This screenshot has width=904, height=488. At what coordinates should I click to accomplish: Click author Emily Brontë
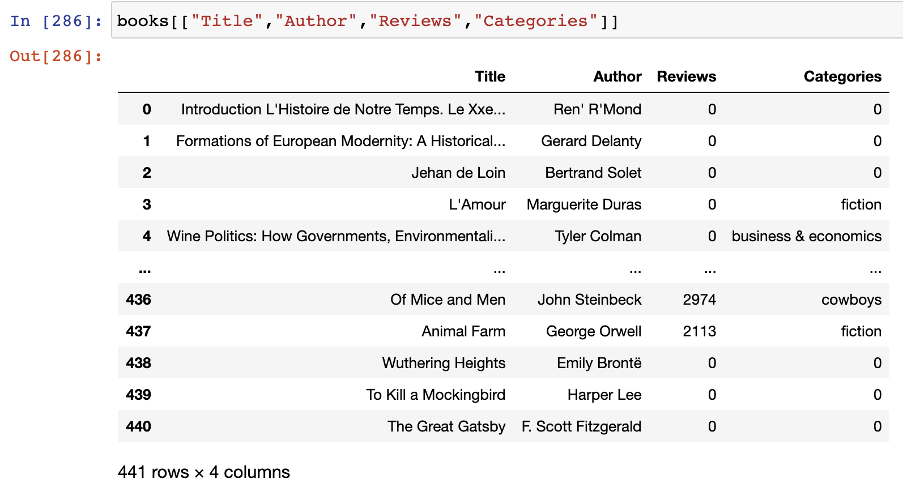click(x=599, y=363)
